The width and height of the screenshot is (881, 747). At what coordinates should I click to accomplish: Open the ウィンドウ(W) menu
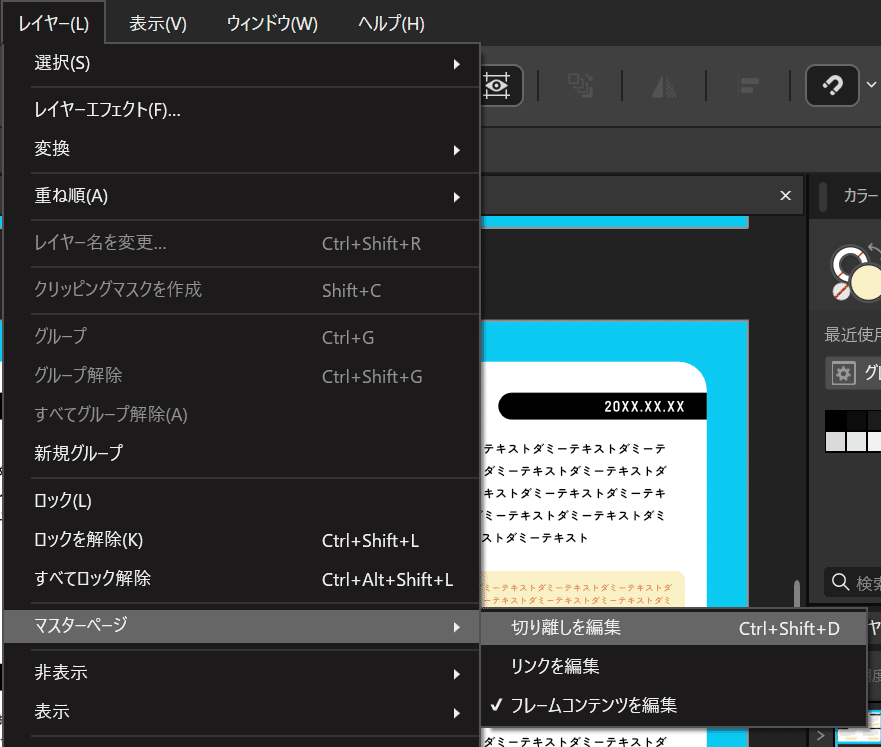[272, 24]
